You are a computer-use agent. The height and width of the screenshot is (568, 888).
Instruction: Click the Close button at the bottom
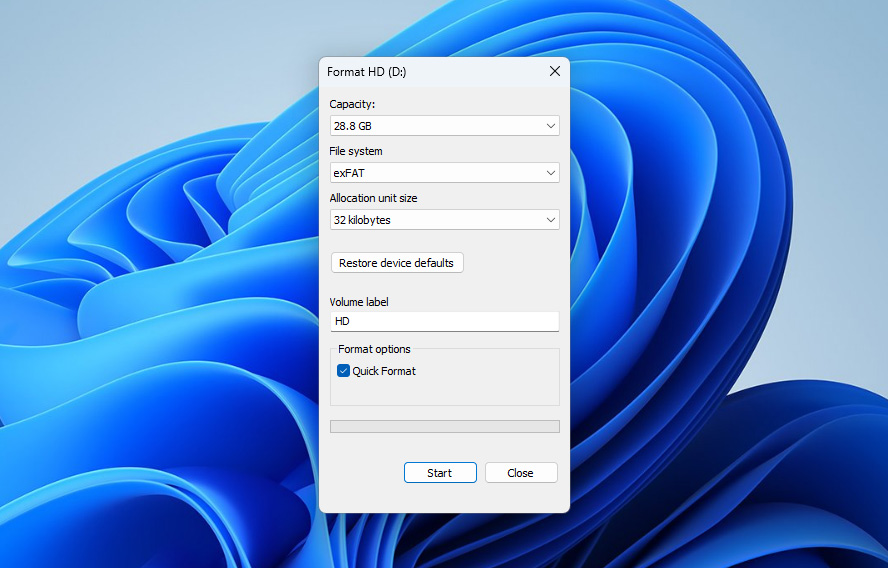pos(521,473)
